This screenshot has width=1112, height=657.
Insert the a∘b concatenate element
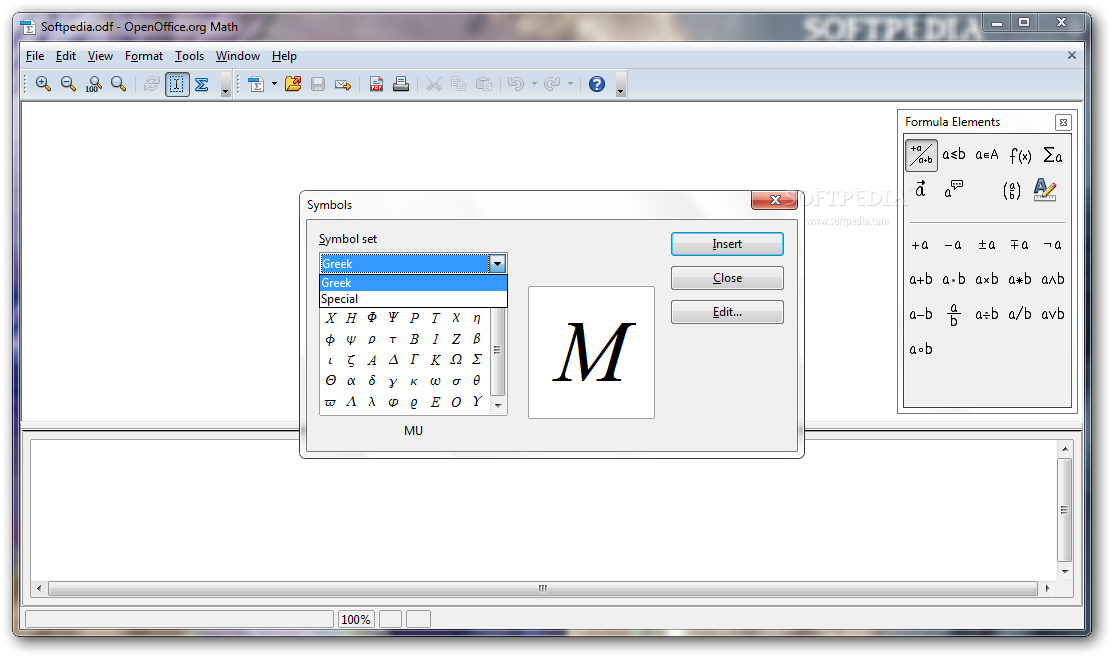[x=921, y=349]
